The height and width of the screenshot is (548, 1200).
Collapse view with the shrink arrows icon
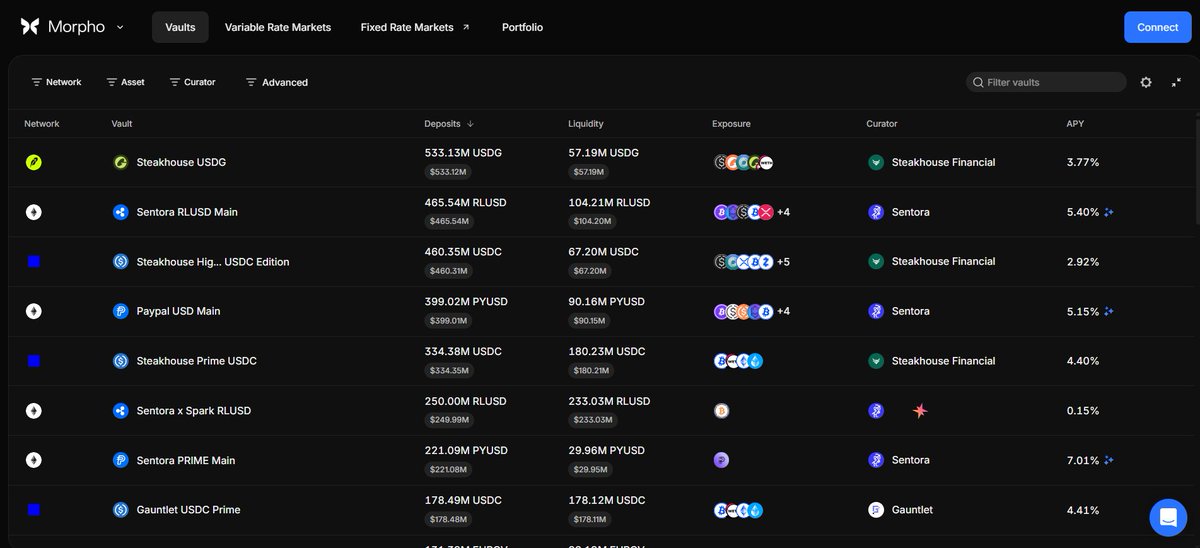1176,82
